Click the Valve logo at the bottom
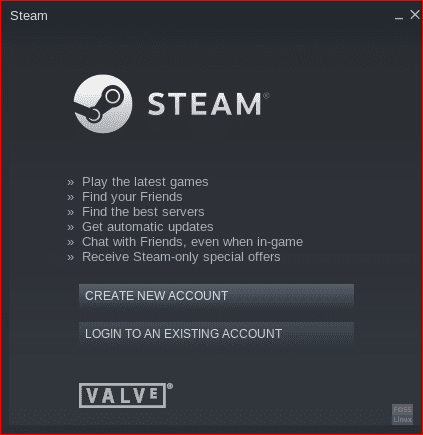The width and height of the screenshot is (423, 435). (x=122, y=395)
